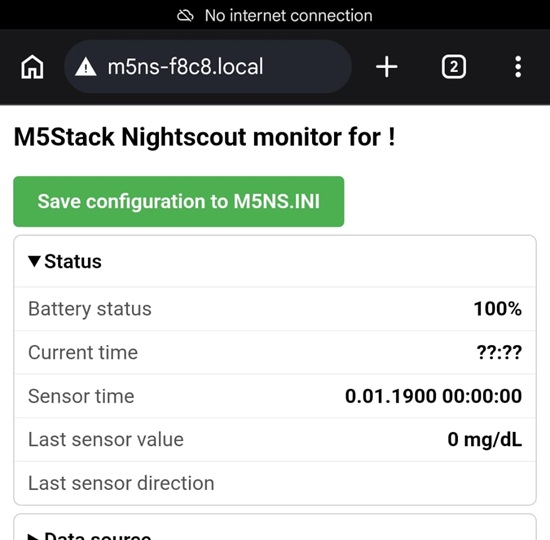Tap the browser home icon

coord(32,67)
